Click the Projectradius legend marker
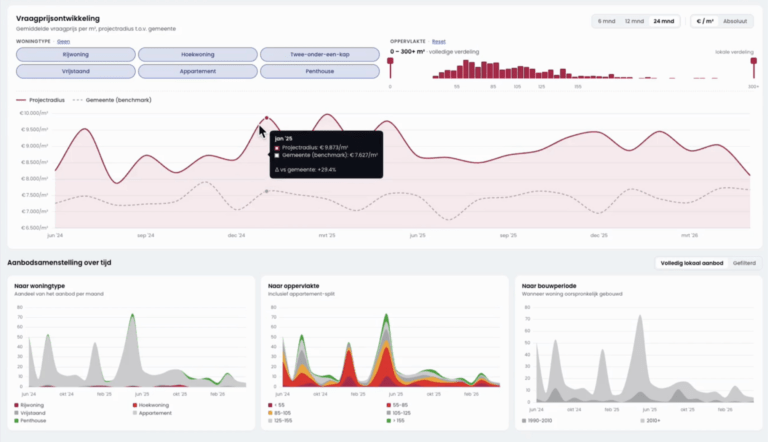Screen dimensions: 768x442 (x=21, y=100)
